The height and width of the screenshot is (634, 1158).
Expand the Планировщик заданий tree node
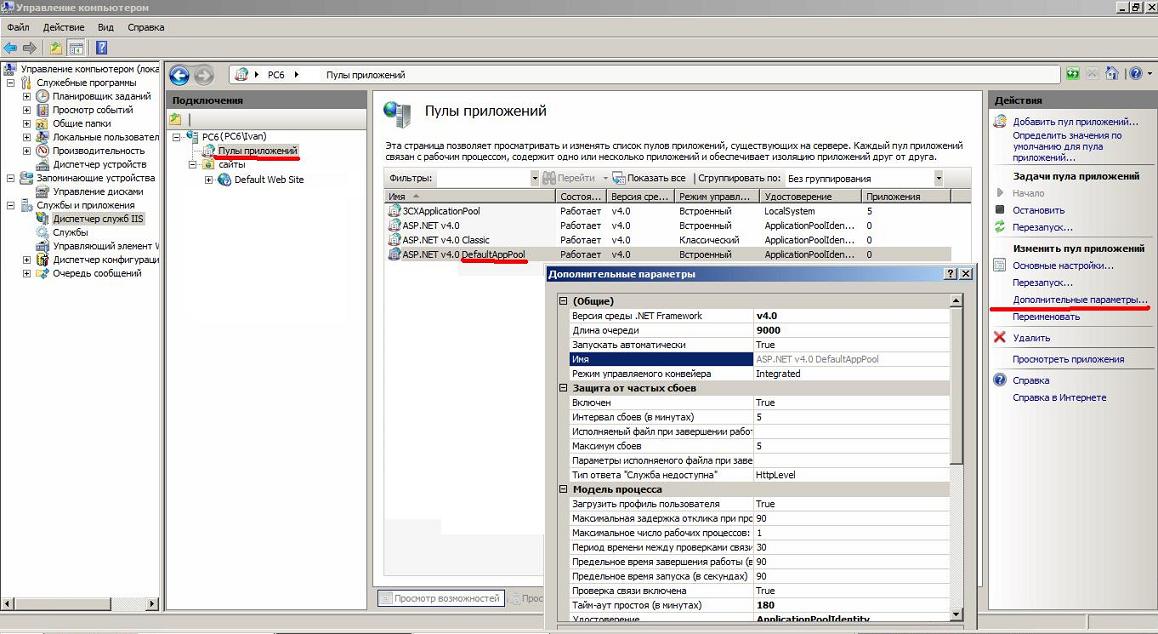point(27,96)
